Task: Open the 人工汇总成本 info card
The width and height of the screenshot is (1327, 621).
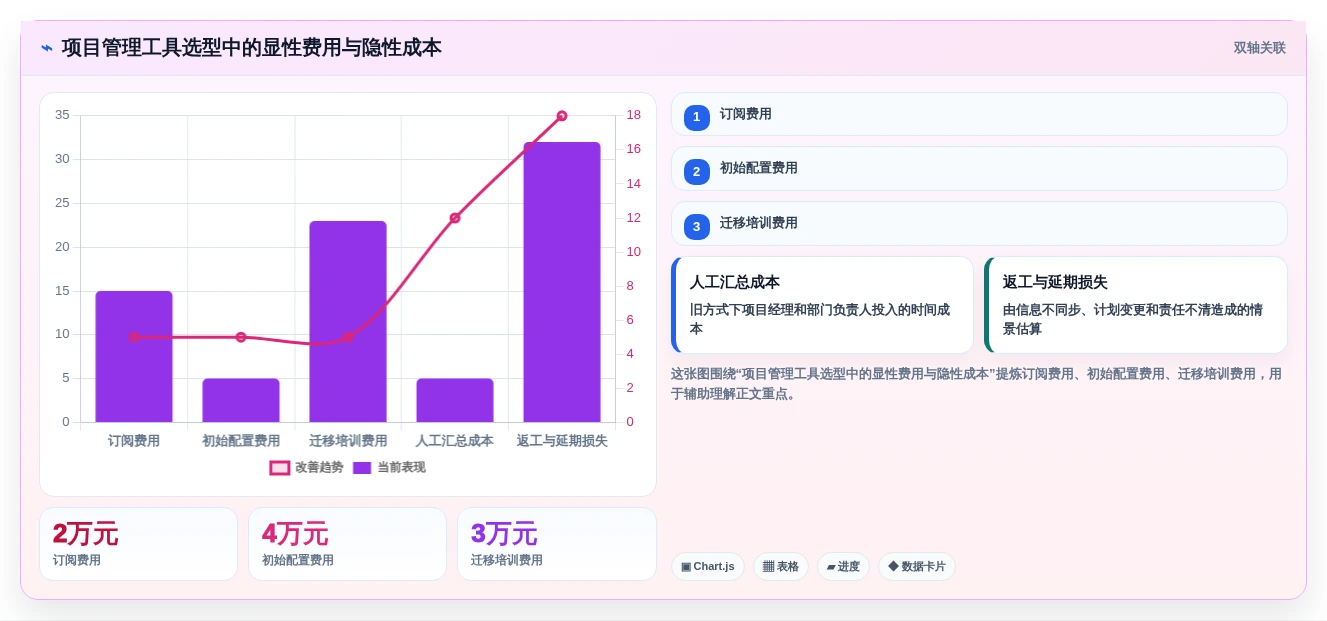Action: click(822, 305)
